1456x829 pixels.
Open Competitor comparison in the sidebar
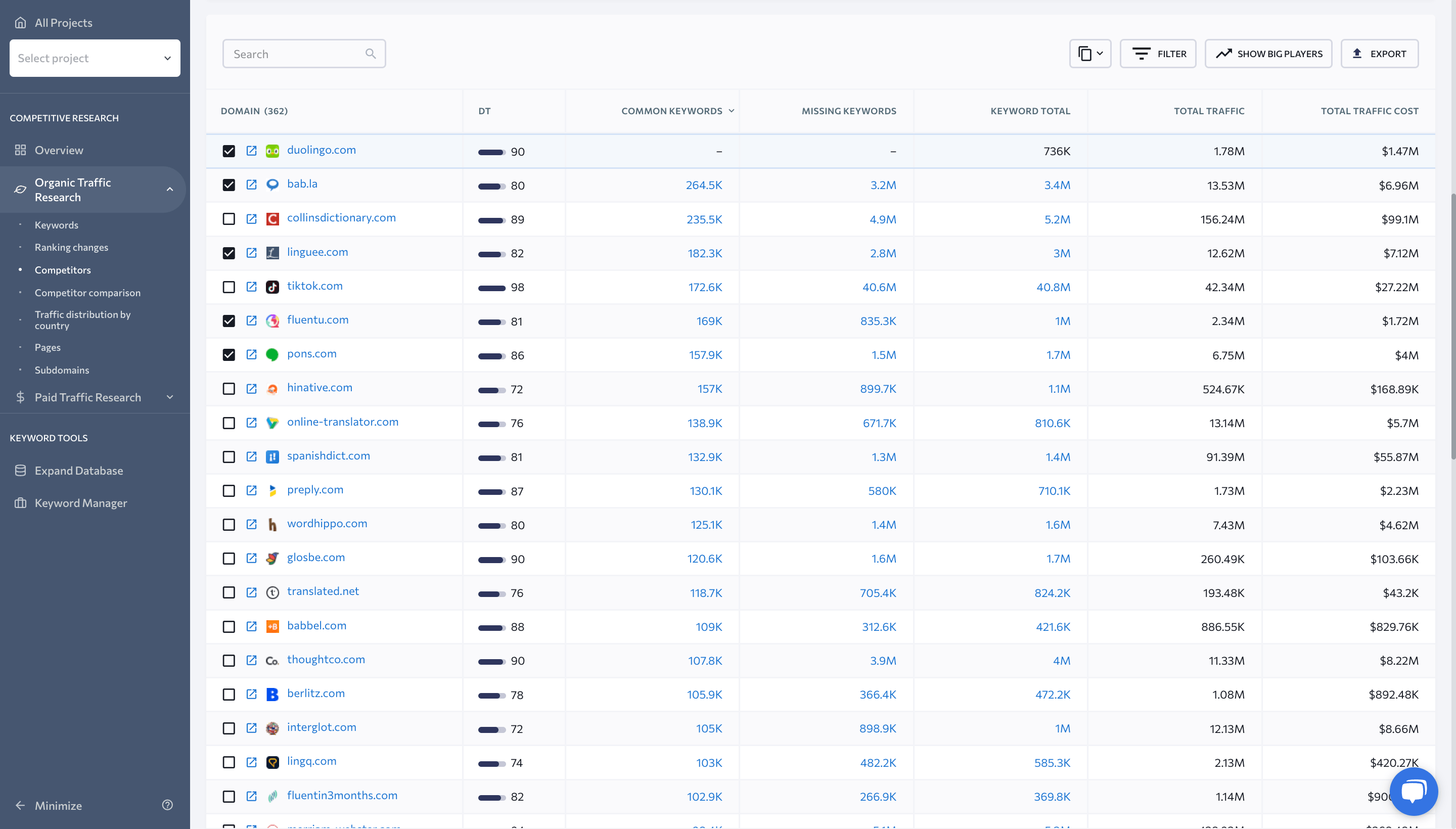87,292
